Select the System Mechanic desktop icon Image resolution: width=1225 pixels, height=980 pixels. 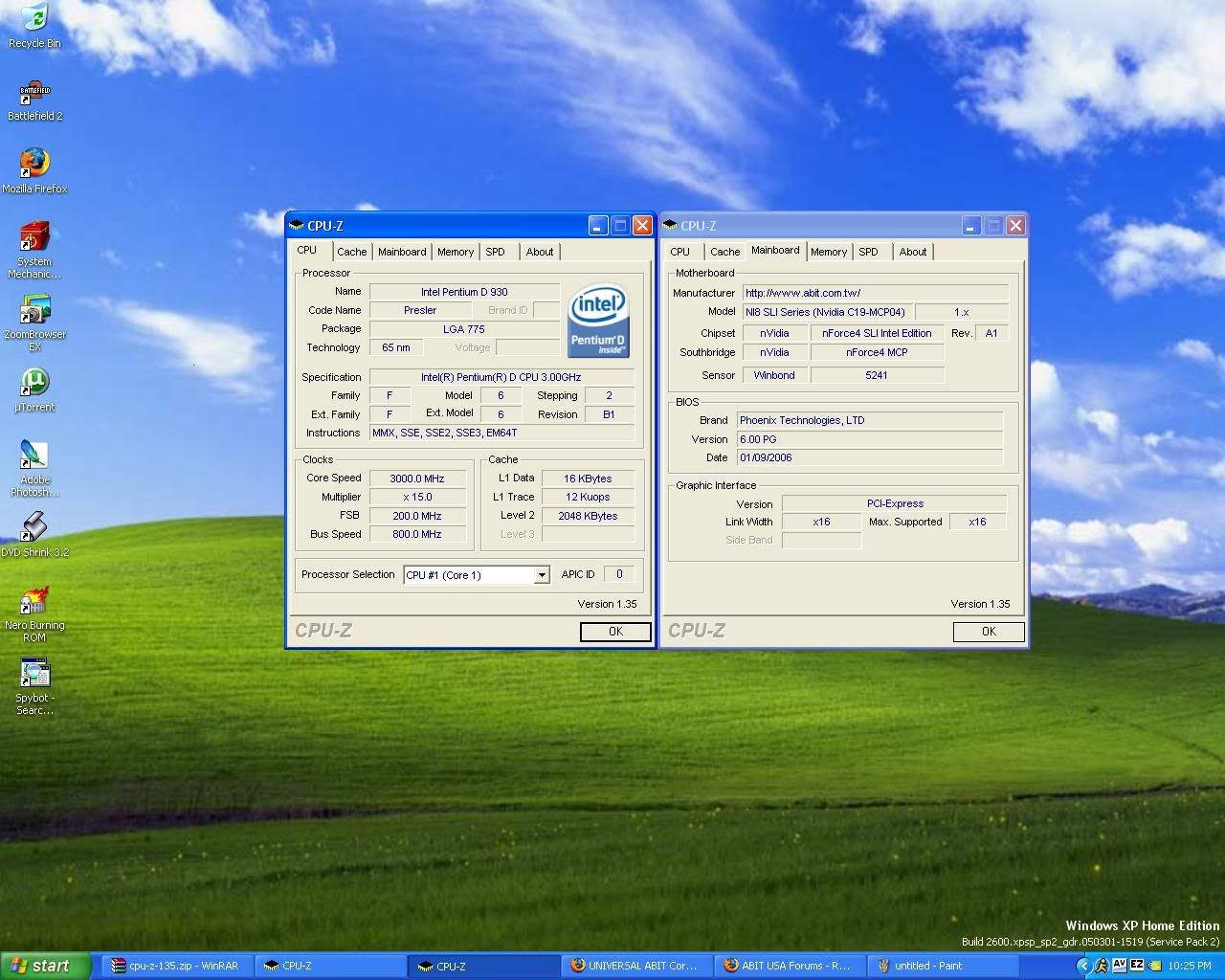click(34, 250)
